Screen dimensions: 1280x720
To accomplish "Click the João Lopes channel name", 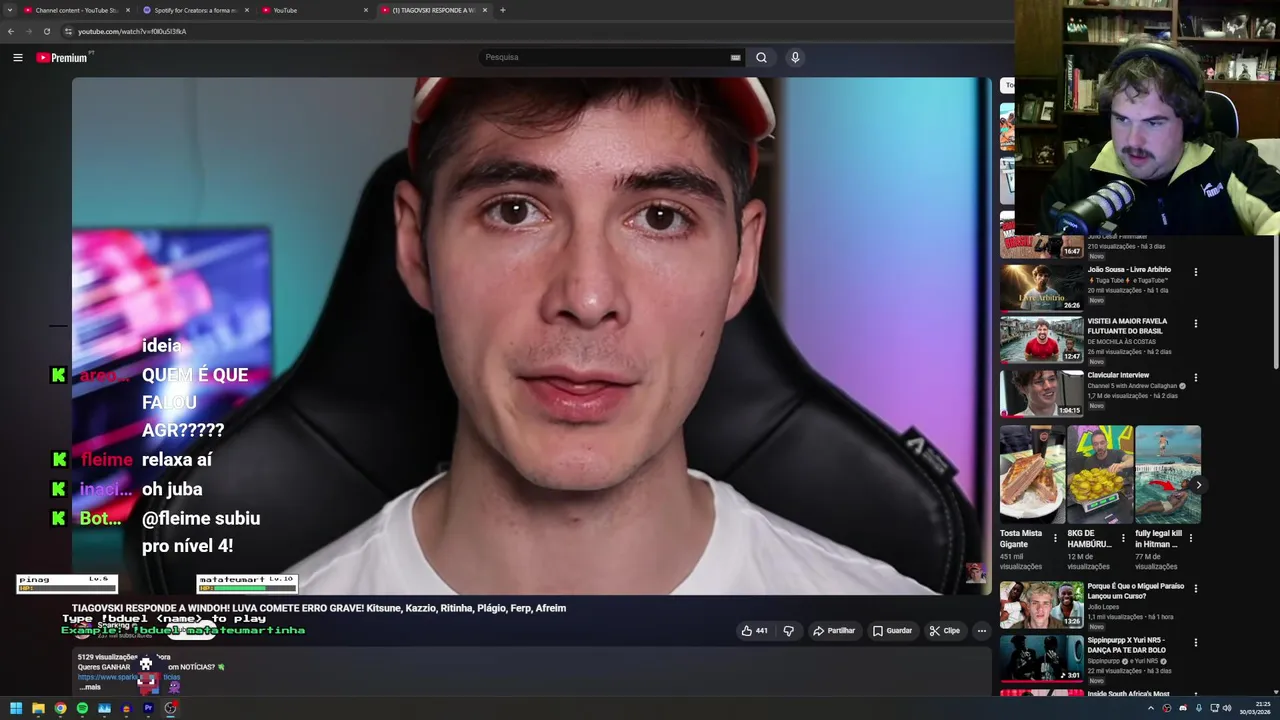I will pyautogui.click(x=1103, y=607).
